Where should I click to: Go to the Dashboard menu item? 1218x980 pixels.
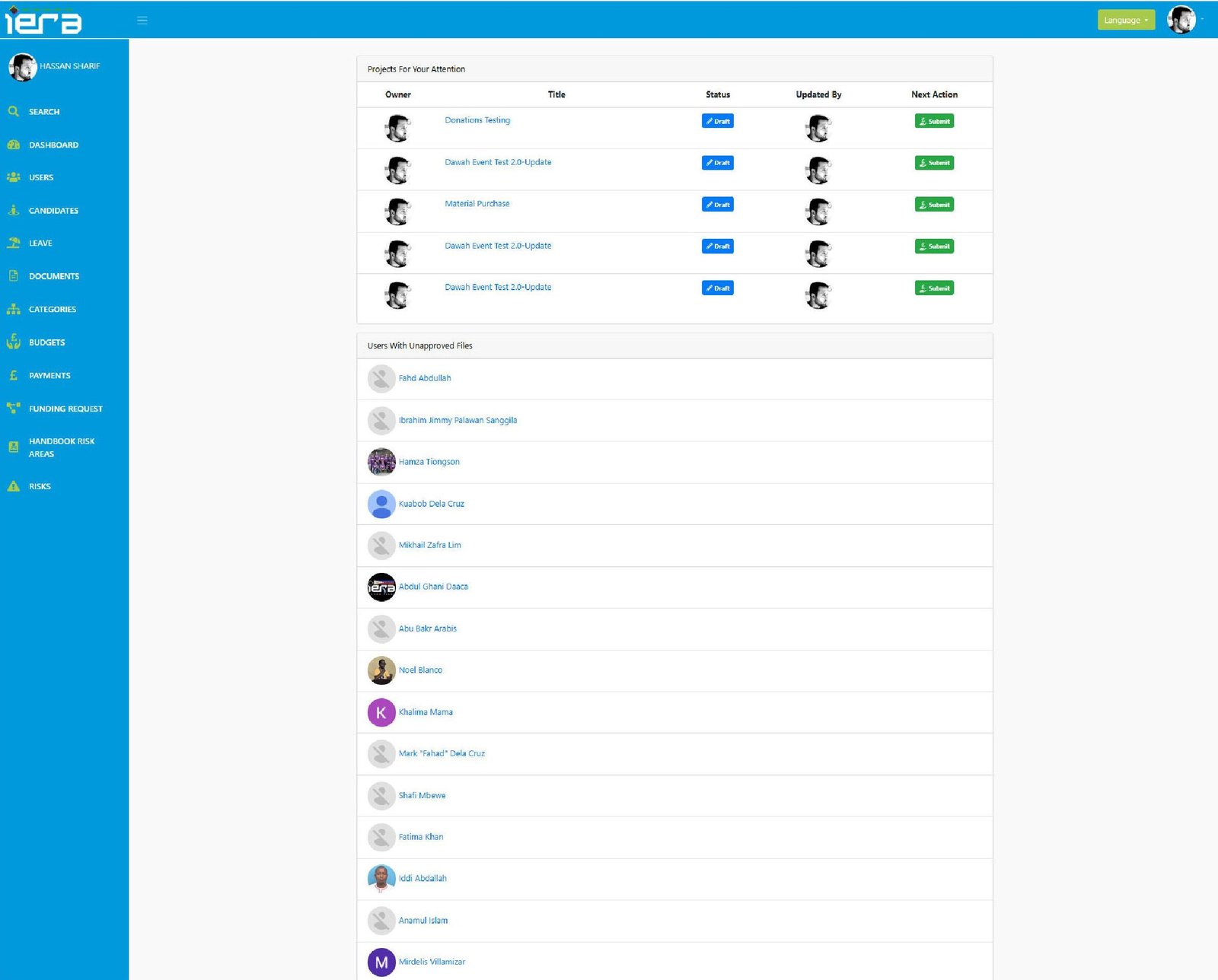[x=53, y=145]
